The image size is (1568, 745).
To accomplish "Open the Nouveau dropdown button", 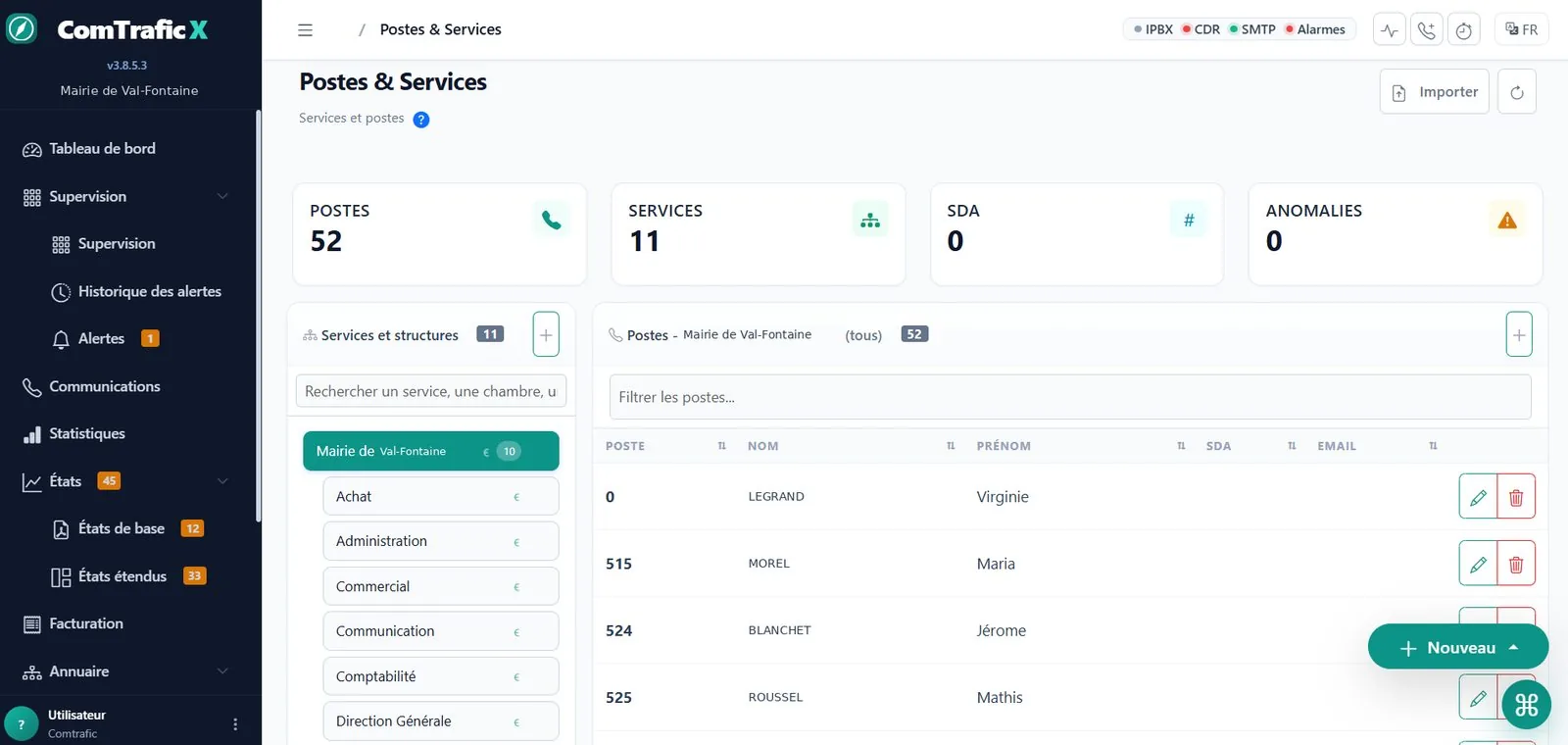I will click(x=1458, y=647).
